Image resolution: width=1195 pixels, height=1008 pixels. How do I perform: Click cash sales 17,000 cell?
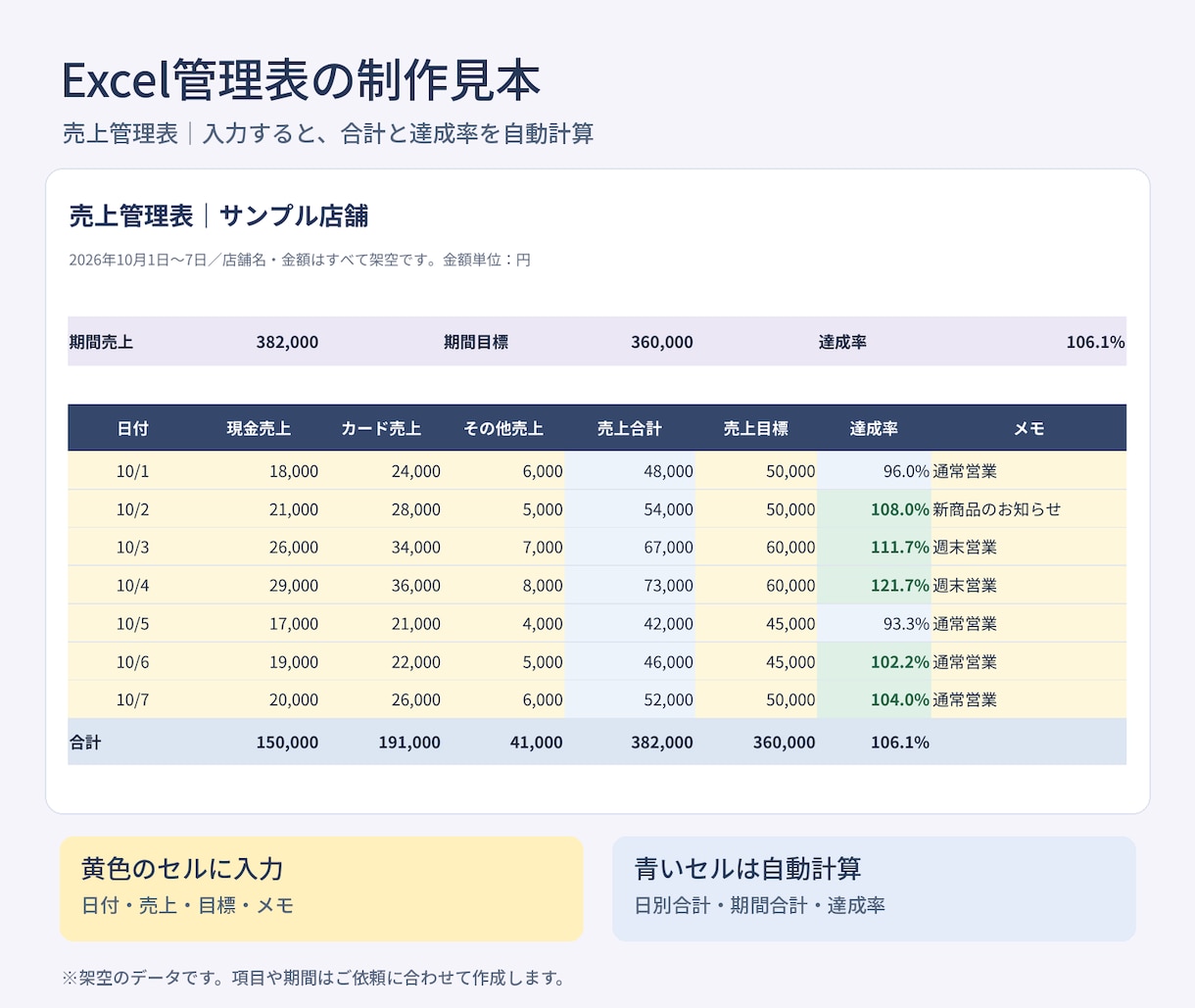(x=259, y=624)
